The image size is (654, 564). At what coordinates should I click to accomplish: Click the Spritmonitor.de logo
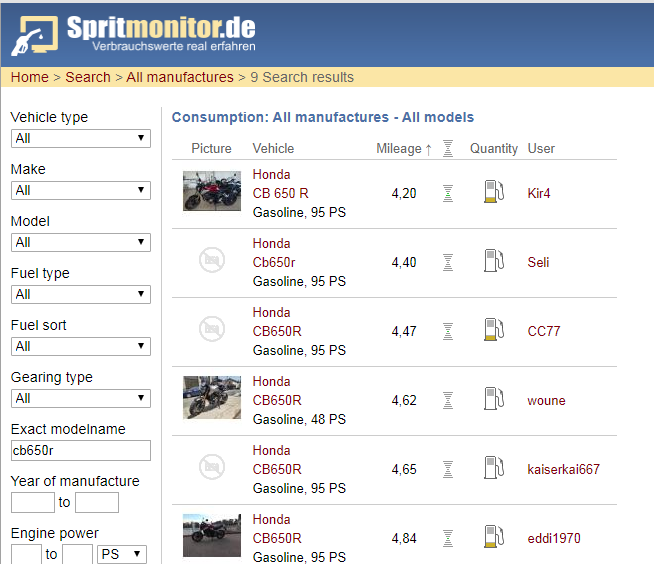pyautogui.click(x=133, y=35)
